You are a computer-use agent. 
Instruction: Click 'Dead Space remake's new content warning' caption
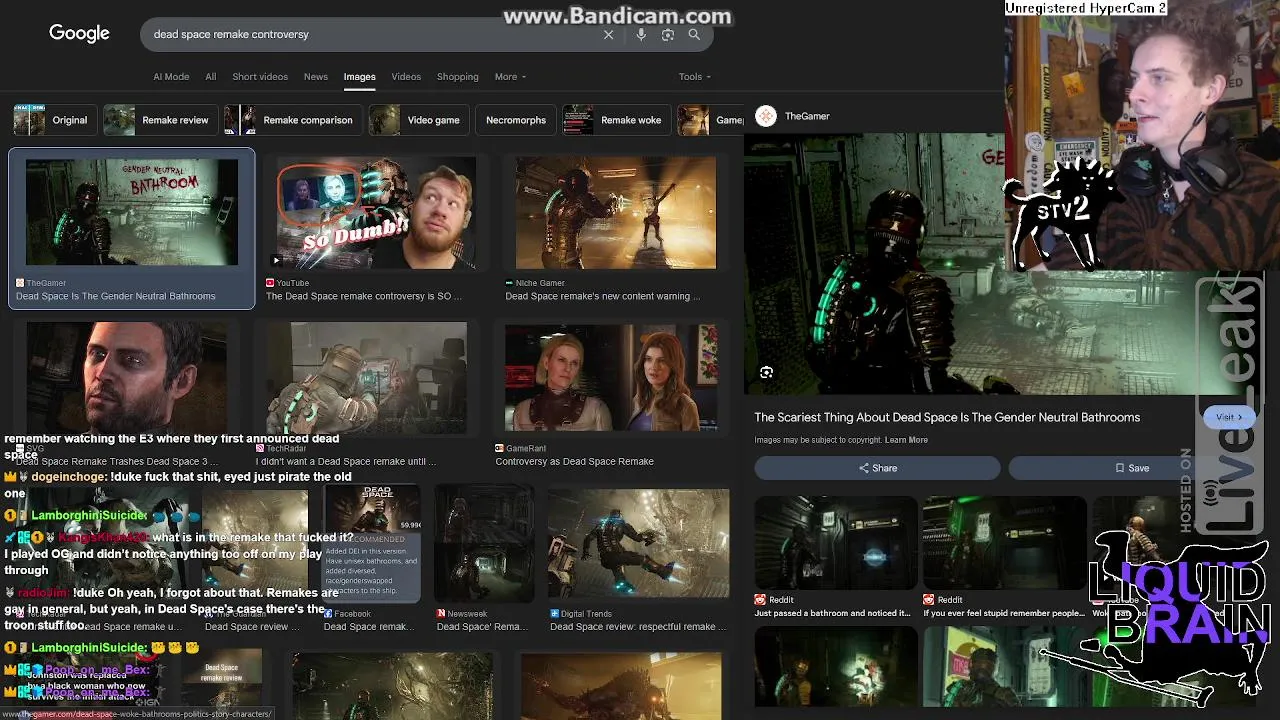click(x=603, y=296)
